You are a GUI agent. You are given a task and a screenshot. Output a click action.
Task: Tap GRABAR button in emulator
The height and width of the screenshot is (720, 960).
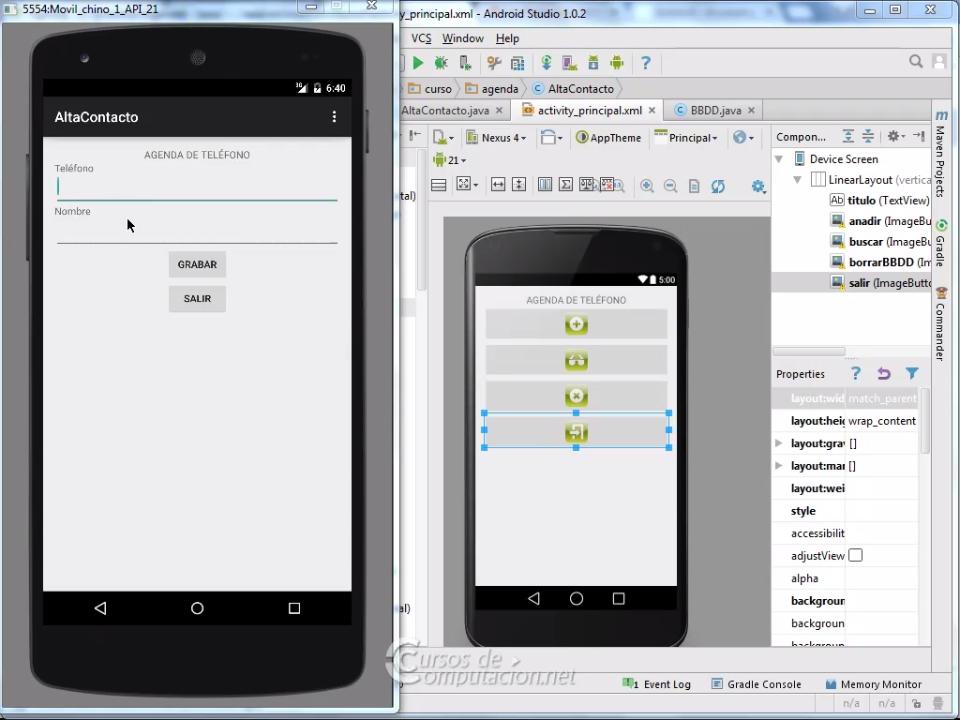[197, 264]
